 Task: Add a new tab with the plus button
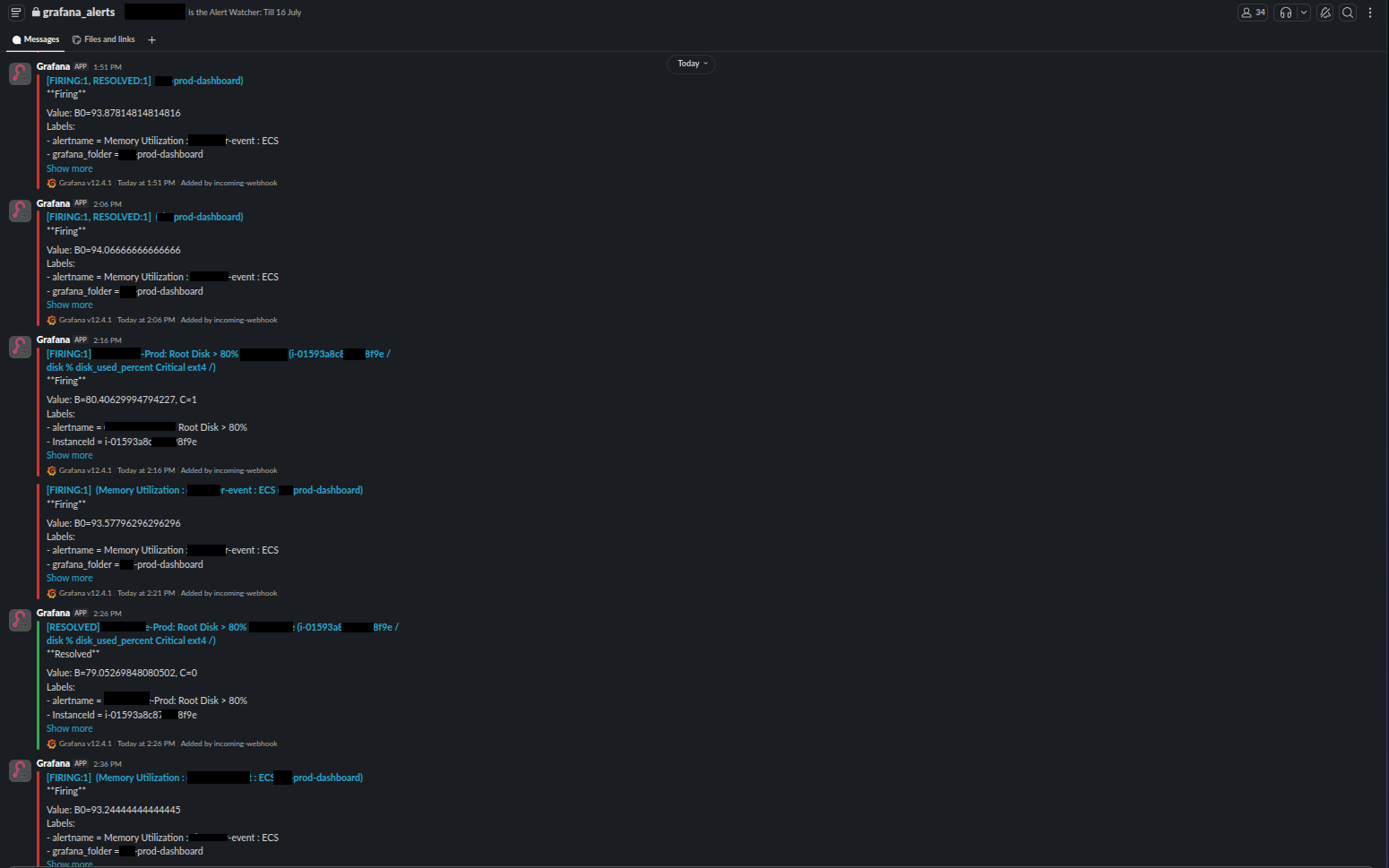coord(151,39)
